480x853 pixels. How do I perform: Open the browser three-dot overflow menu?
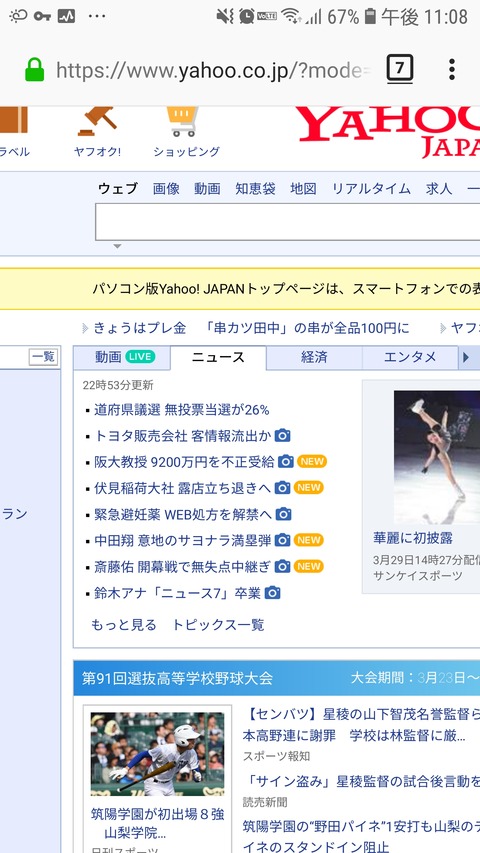pos(451,69)
